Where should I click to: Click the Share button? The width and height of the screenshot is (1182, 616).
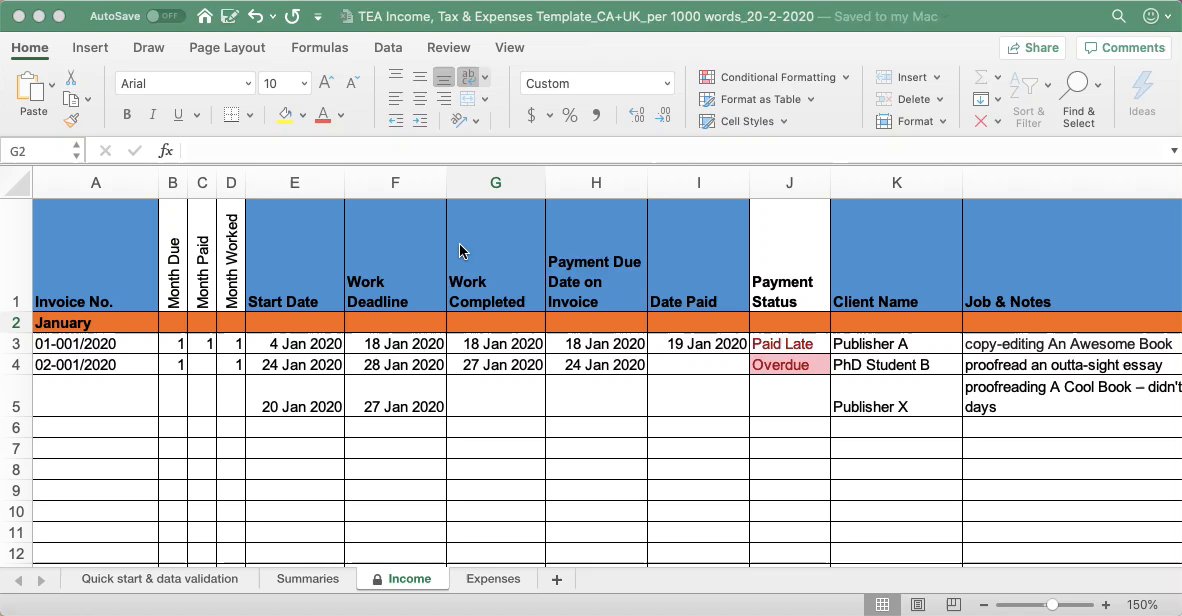click(x=1033, y=48)
